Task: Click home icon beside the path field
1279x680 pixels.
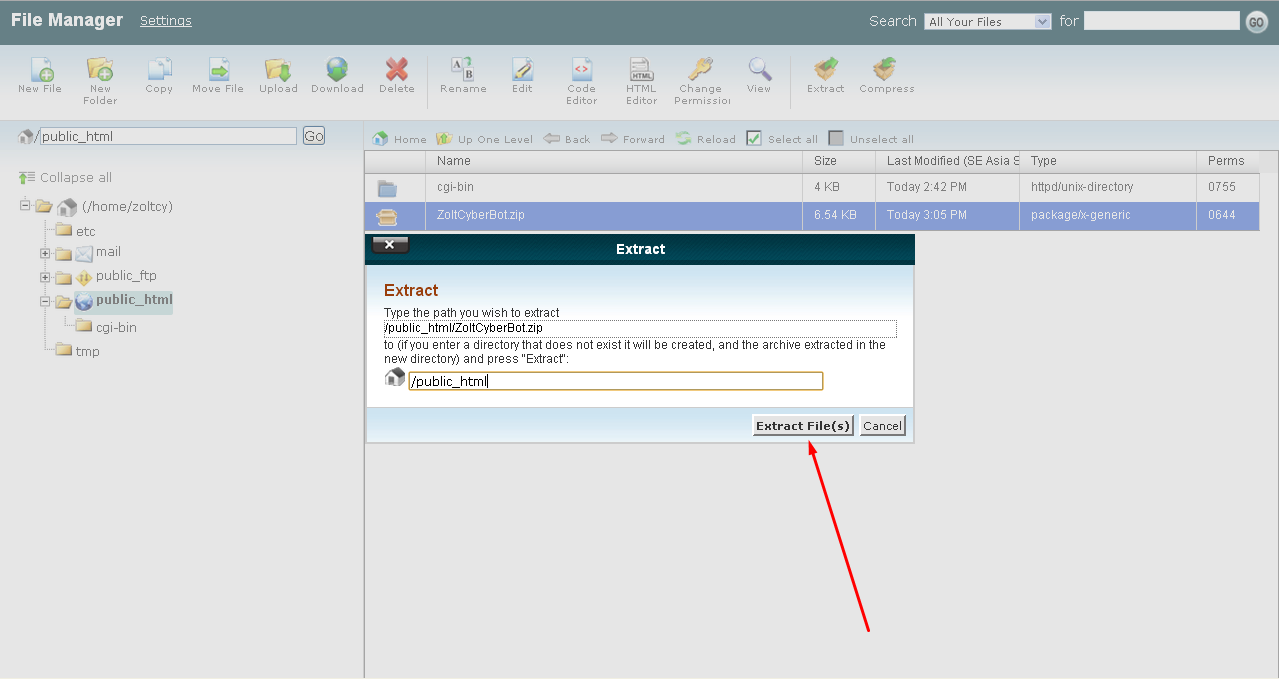Action: [26, 136]
